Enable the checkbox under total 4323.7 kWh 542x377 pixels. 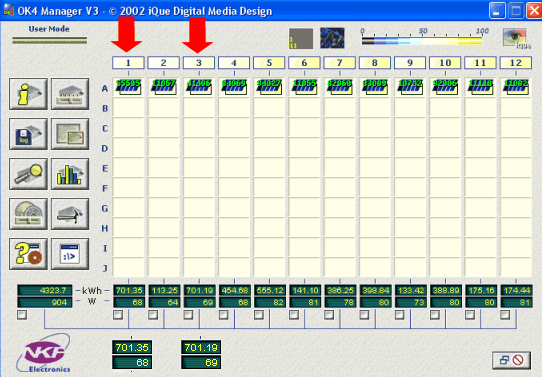pyautogui.click(x=22, y=314)
